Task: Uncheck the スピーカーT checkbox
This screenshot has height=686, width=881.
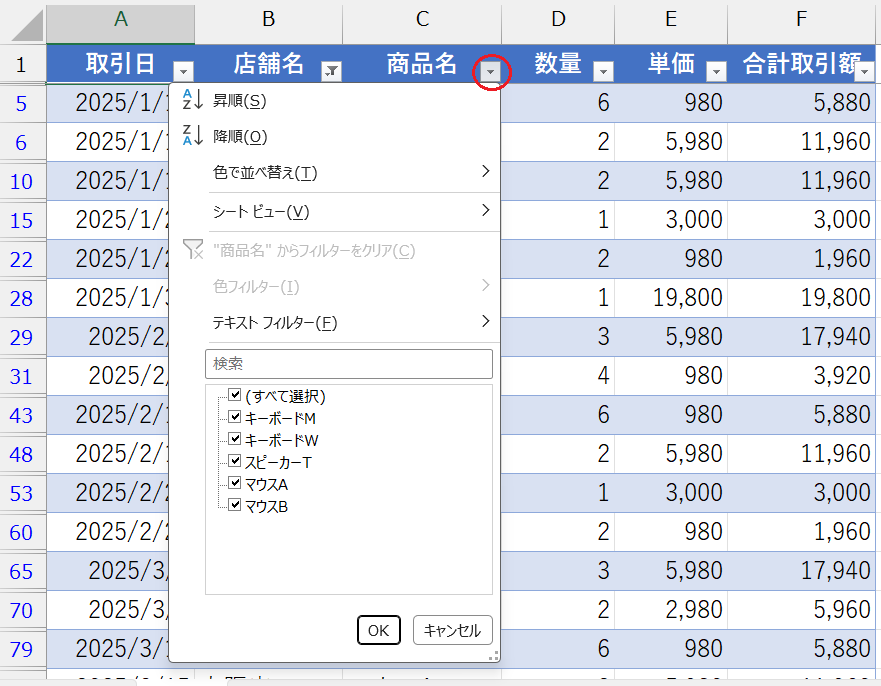Action: (235, 462)
